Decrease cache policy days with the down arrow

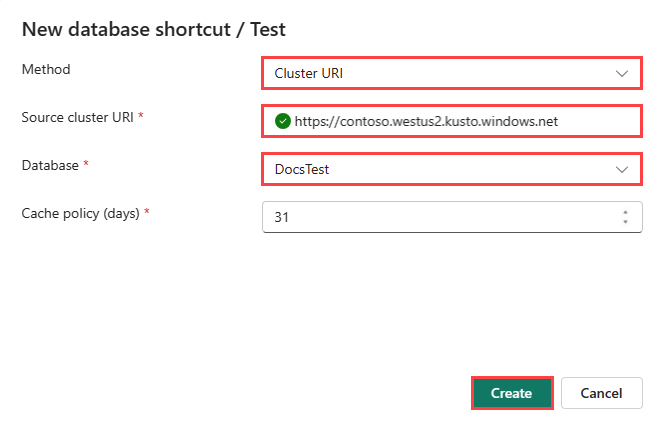(625, 222)
